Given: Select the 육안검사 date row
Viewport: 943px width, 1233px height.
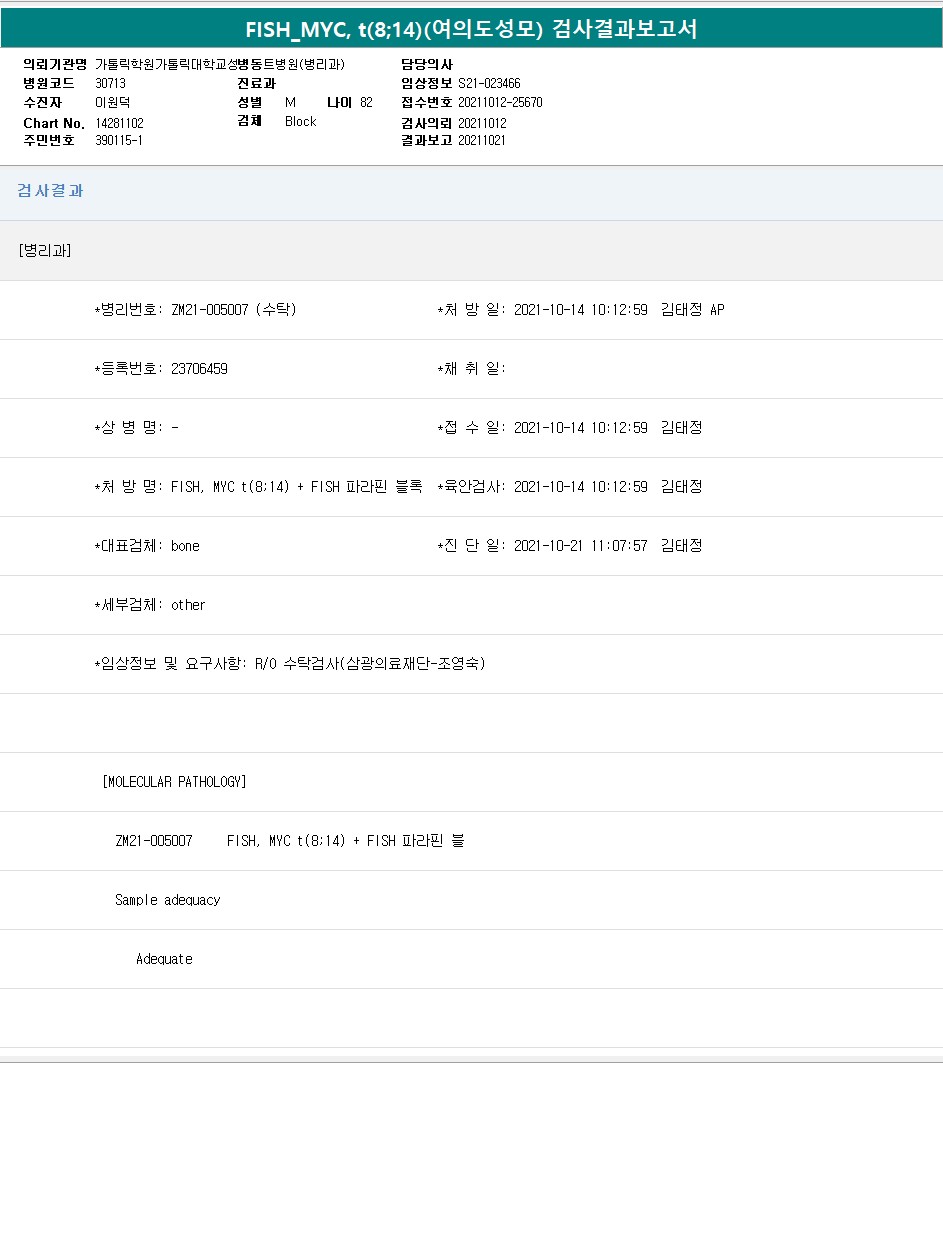Looking at the screenshot, I should [x=570, y=487].
